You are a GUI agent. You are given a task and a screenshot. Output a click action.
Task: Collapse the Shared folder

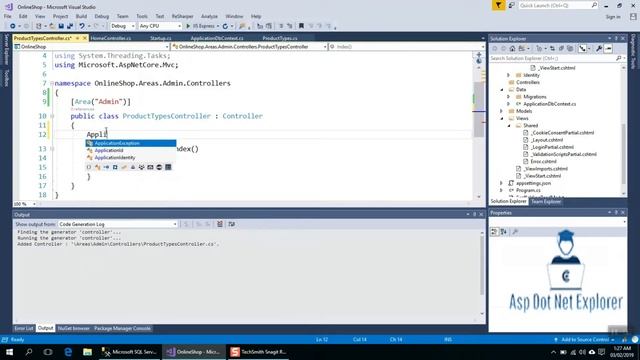(509, 126)
